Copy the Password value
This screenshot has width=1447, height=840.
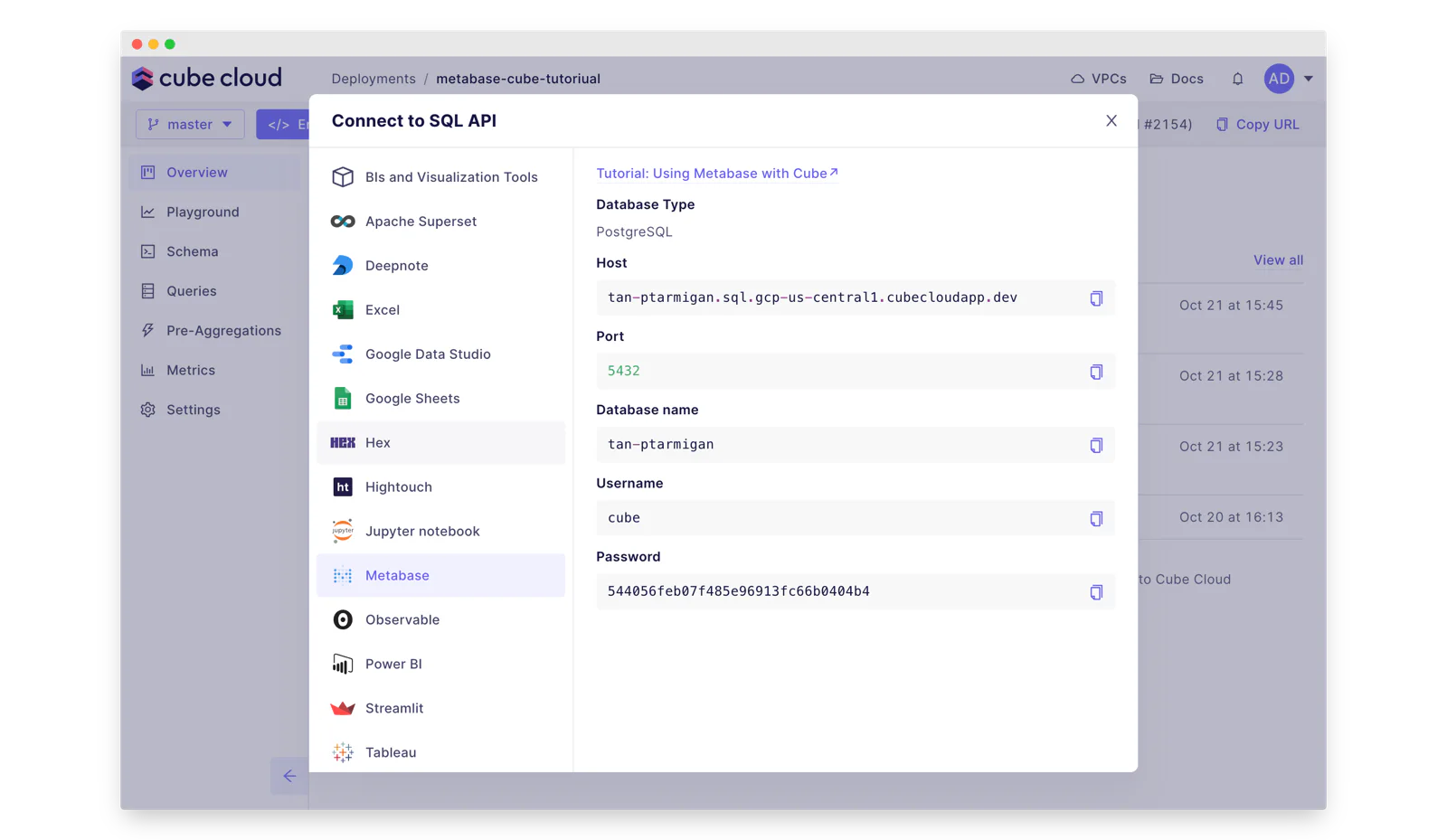pos(1096,592)
